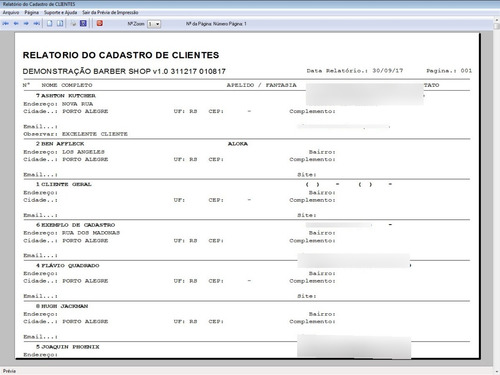Open the Suporte e Ajuda menu

(x=60, y=12)
